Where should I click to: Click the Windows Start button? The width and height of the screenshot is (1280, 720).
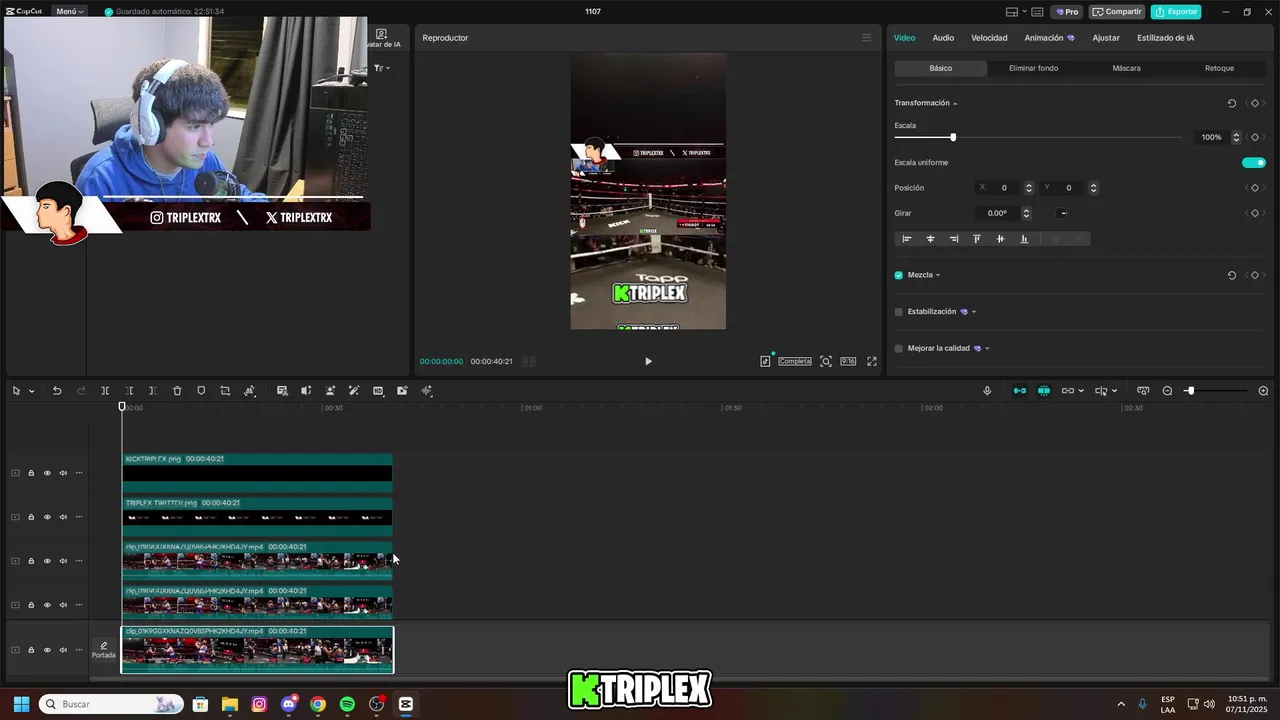[x=21, y=704]
